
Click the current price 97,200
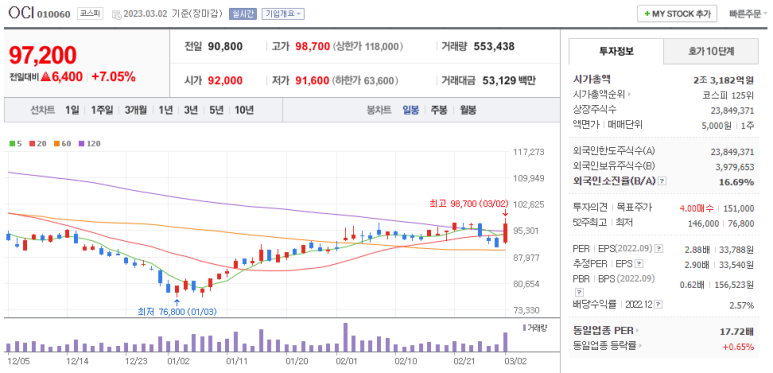(x=42, y=55)
